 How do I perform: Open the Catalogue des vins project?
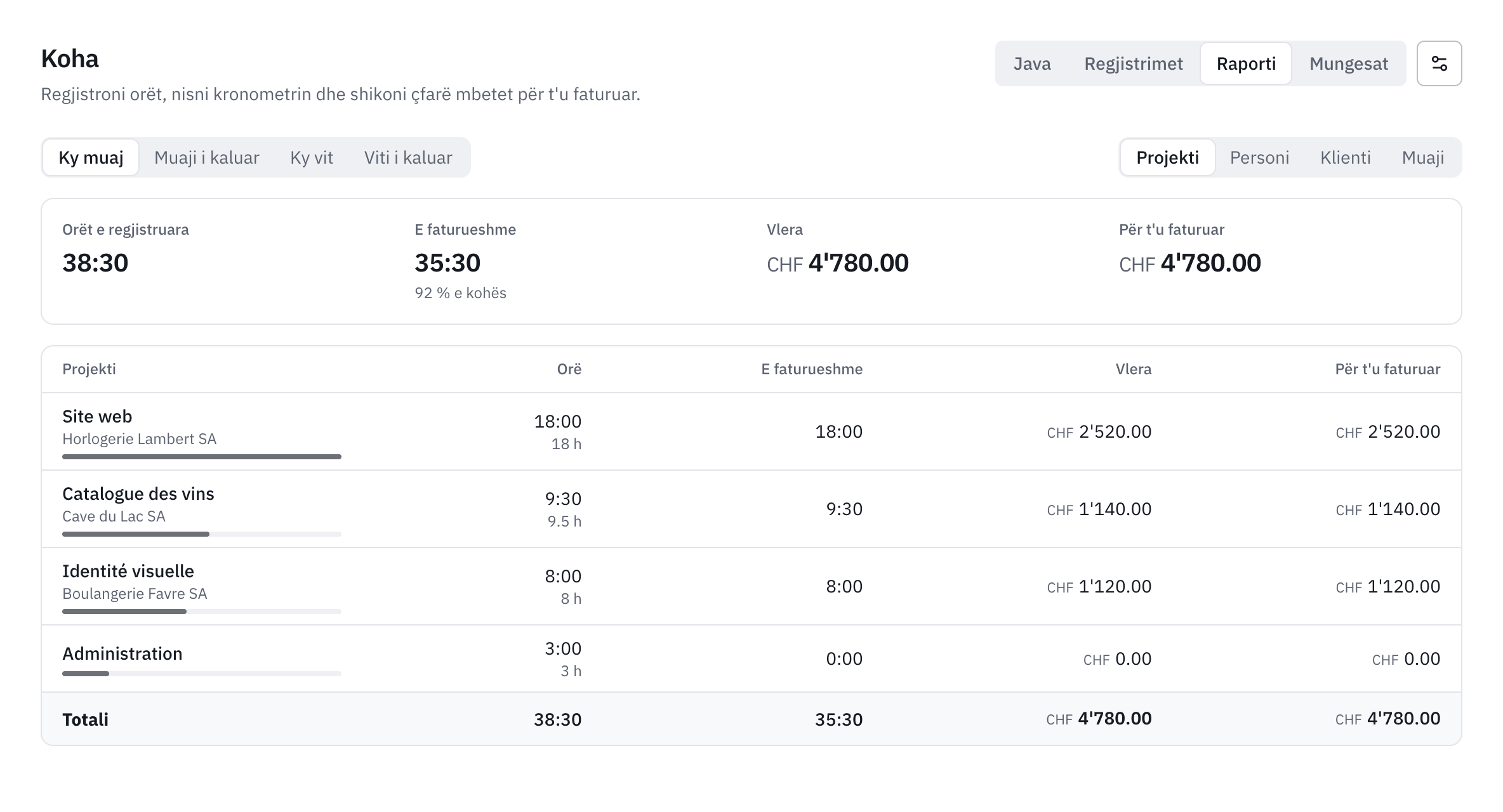[x=751, y=509]
